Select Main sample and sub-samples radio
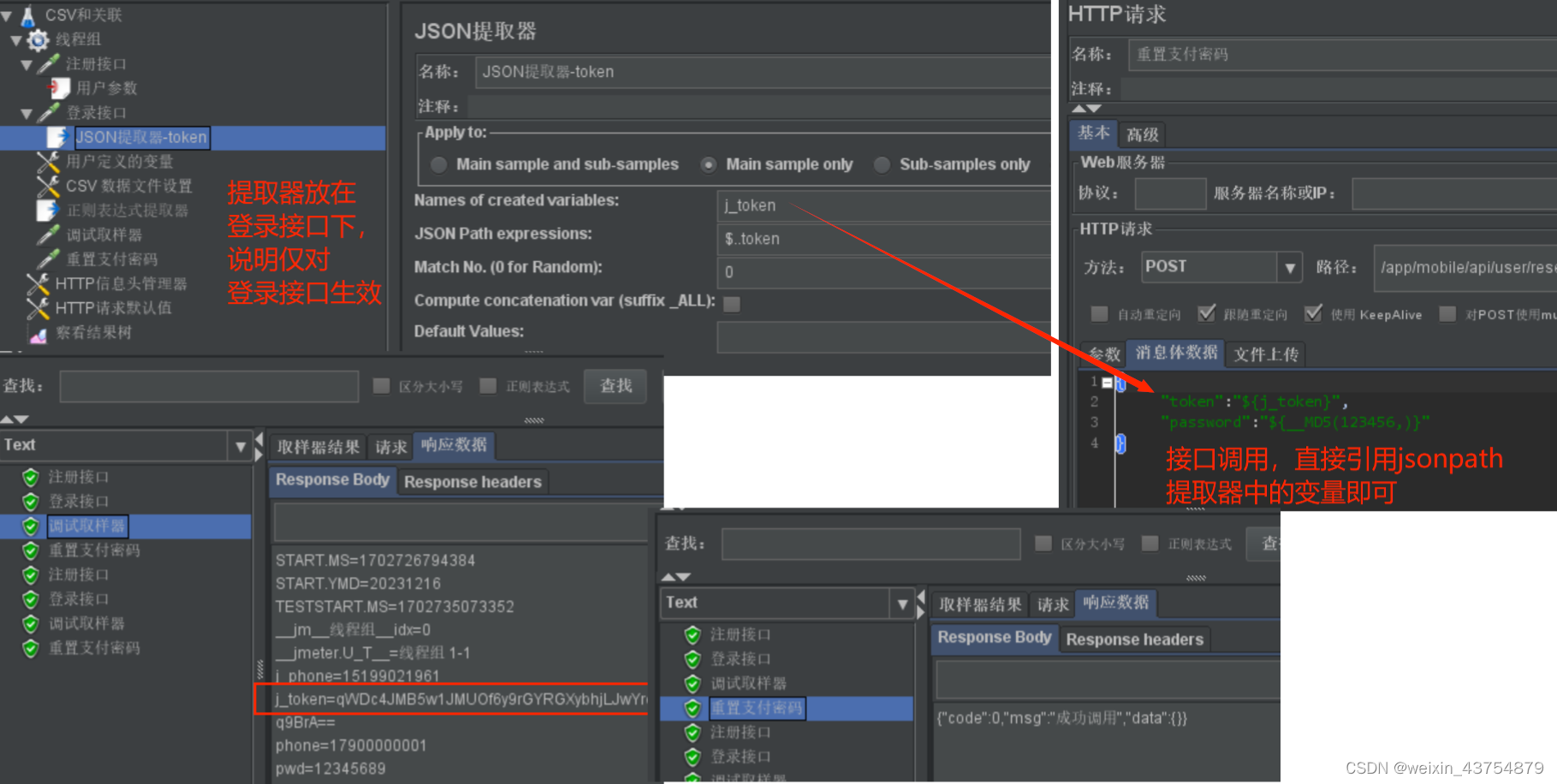Screen dimensions: 1557x784 coord(439,164)
